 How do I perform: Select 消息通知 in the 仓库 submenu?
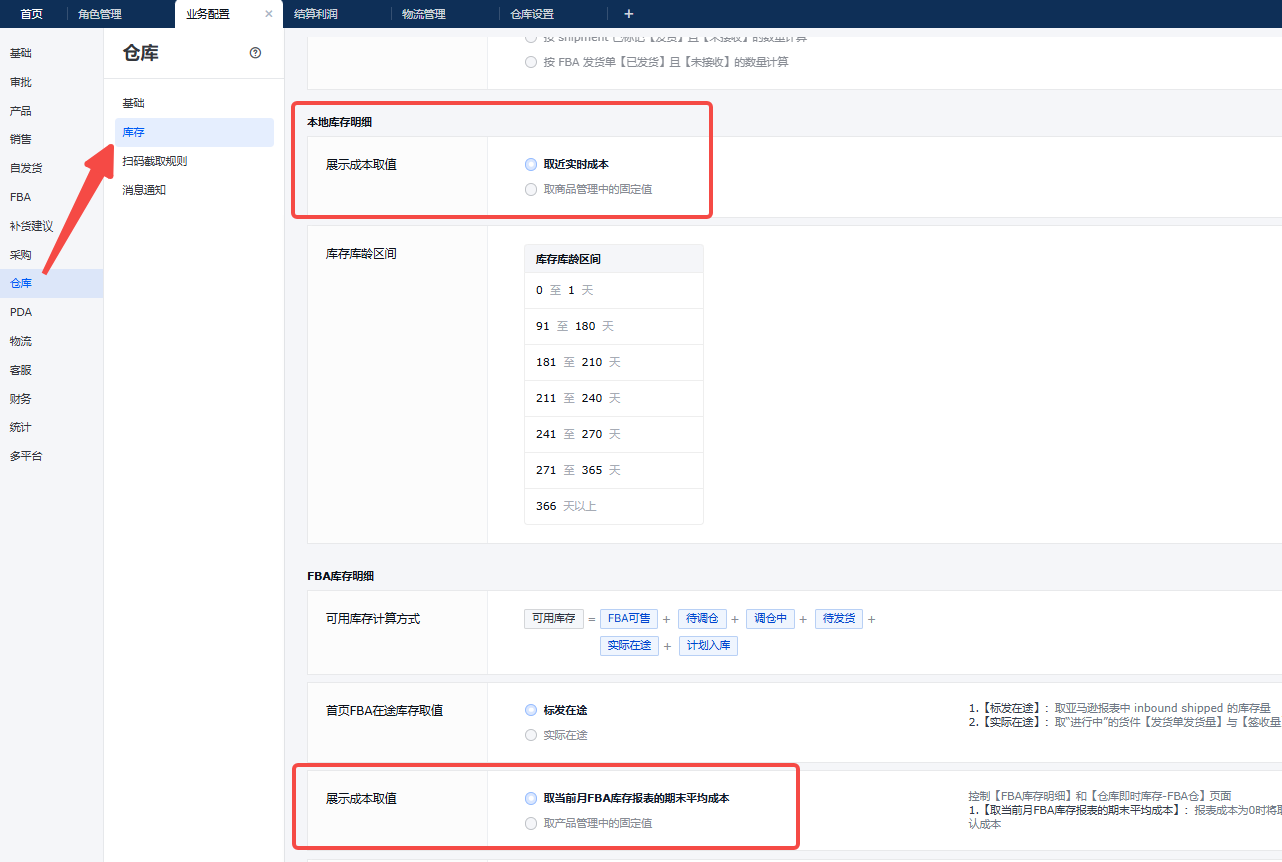click(144, 190)
